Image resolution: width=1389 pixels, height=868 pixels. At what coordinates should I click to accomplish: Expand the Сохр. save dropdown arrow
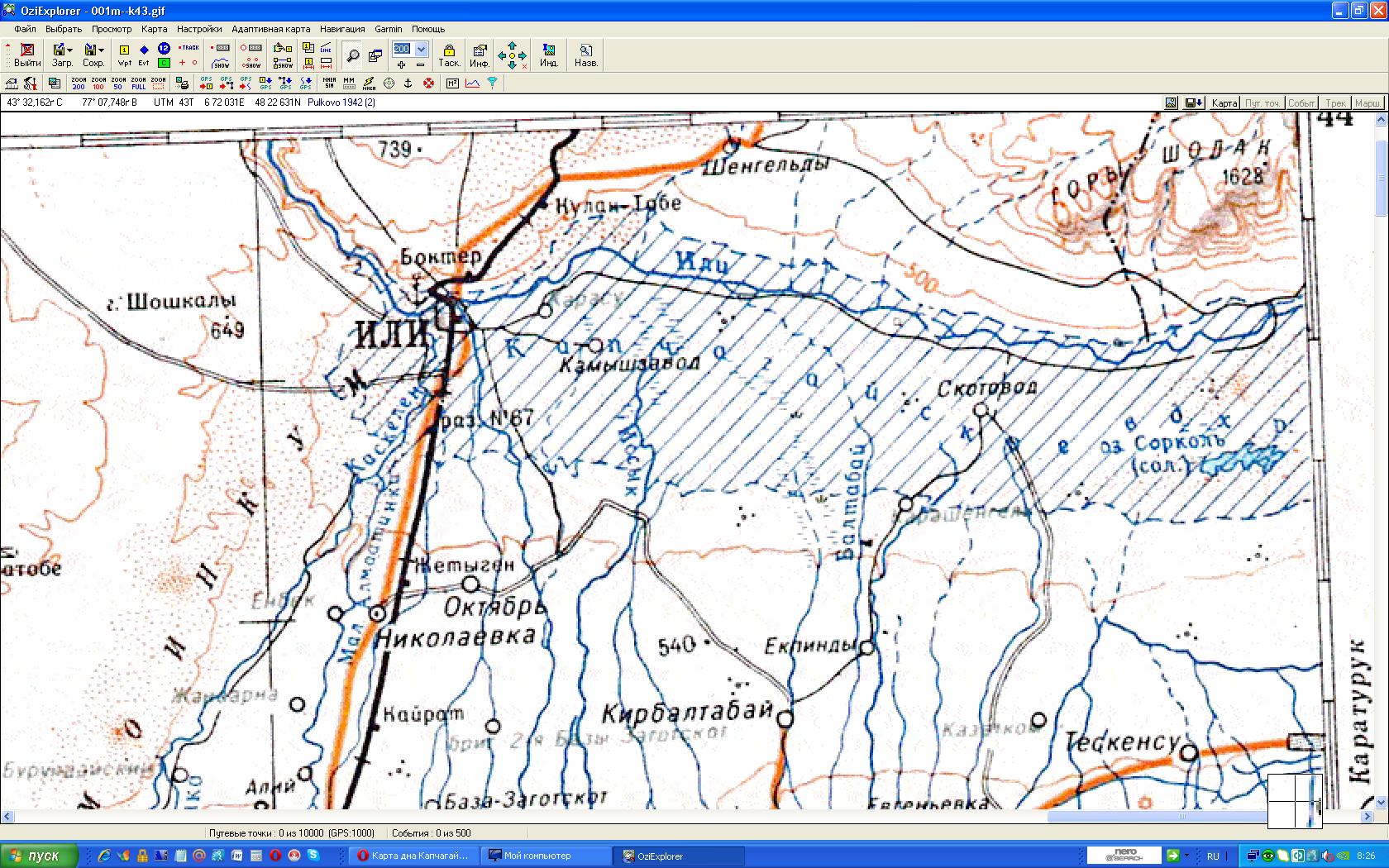[102, 50]
